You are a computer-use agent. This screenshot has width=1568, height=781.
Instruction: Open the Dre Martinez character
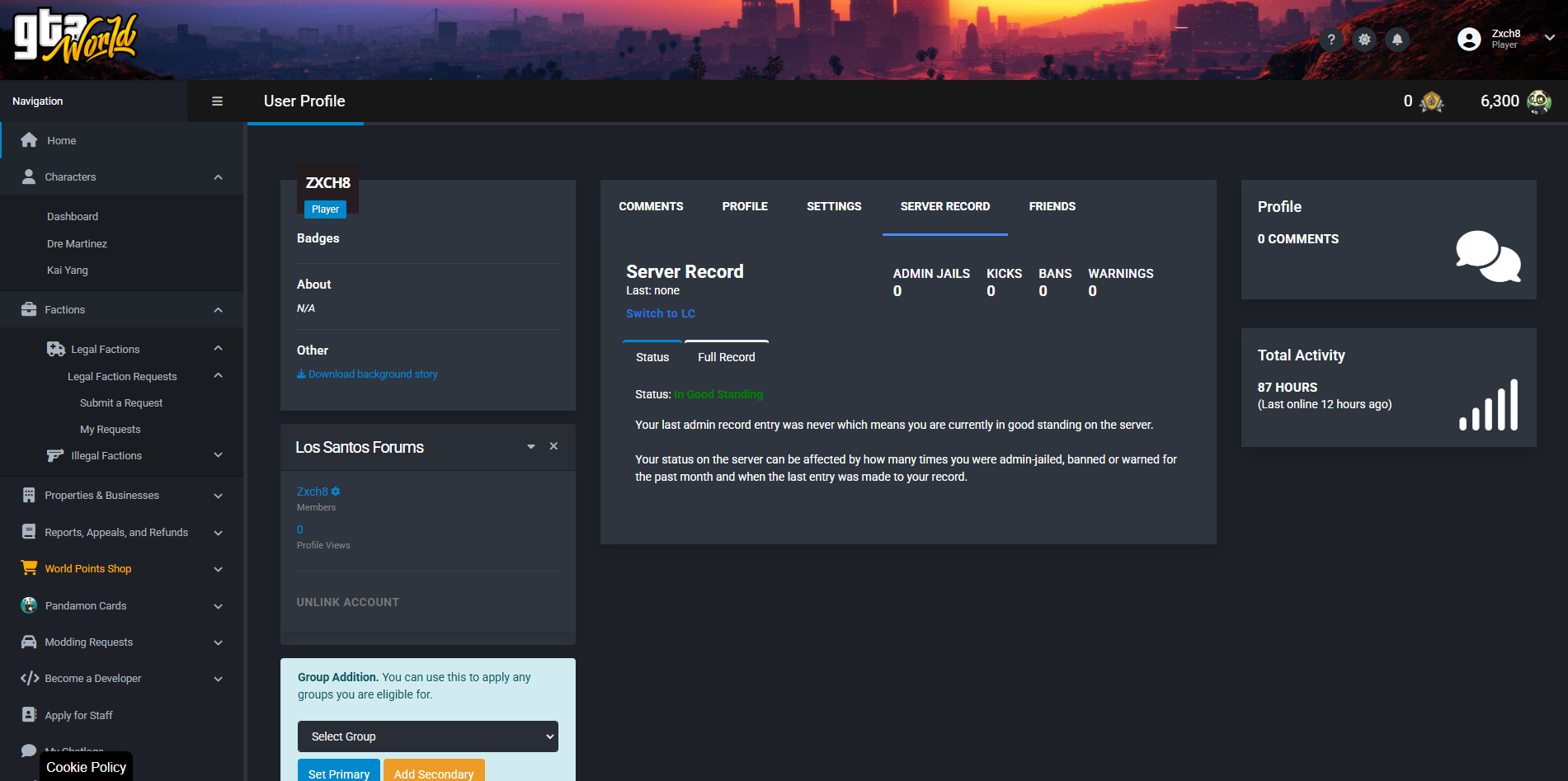point(77,243)
